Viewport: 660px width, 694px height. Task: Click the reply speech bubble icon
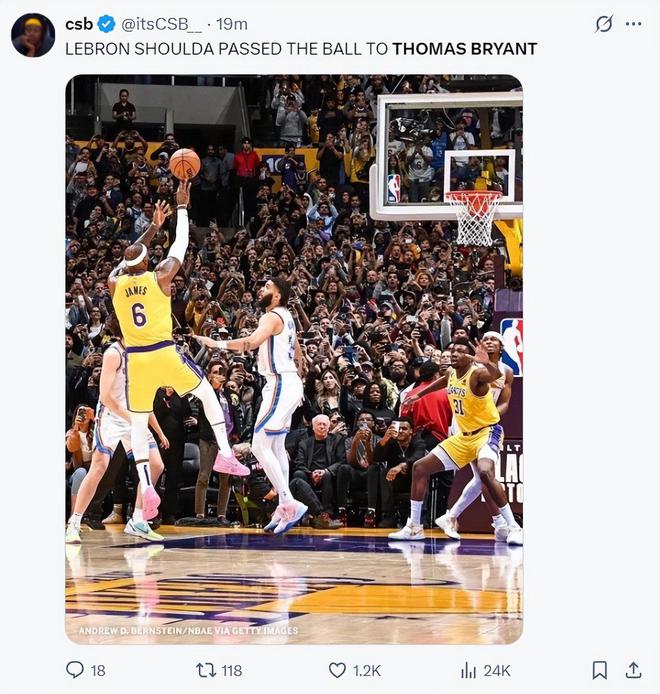(x=75, y=670)
